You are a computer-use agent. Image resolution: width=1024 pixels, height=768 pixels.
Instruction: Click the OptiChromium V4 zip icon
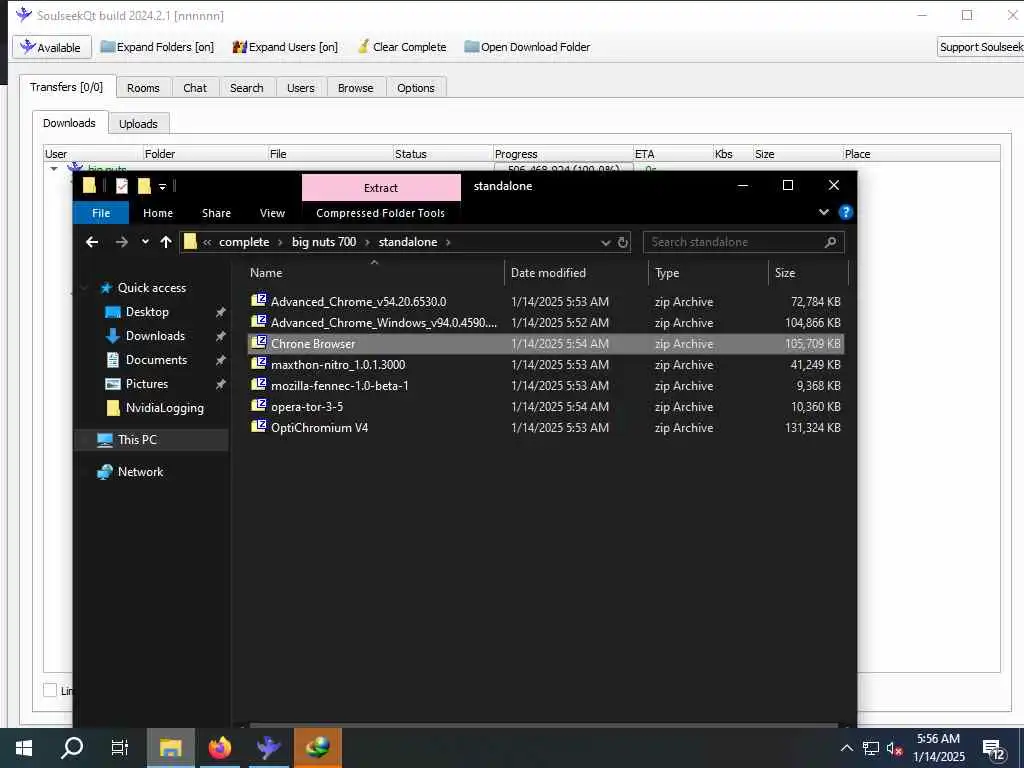point(259,426)
